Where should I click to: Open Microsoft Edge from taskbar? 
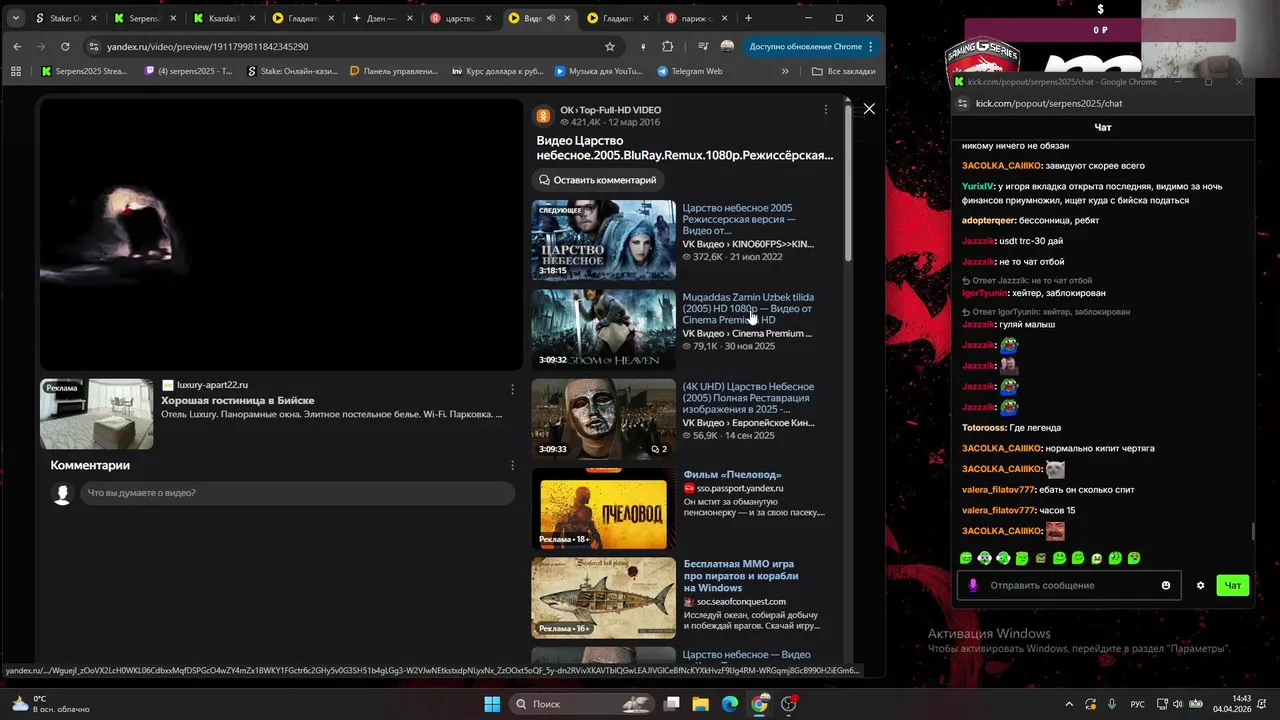(x=730, y=704)
